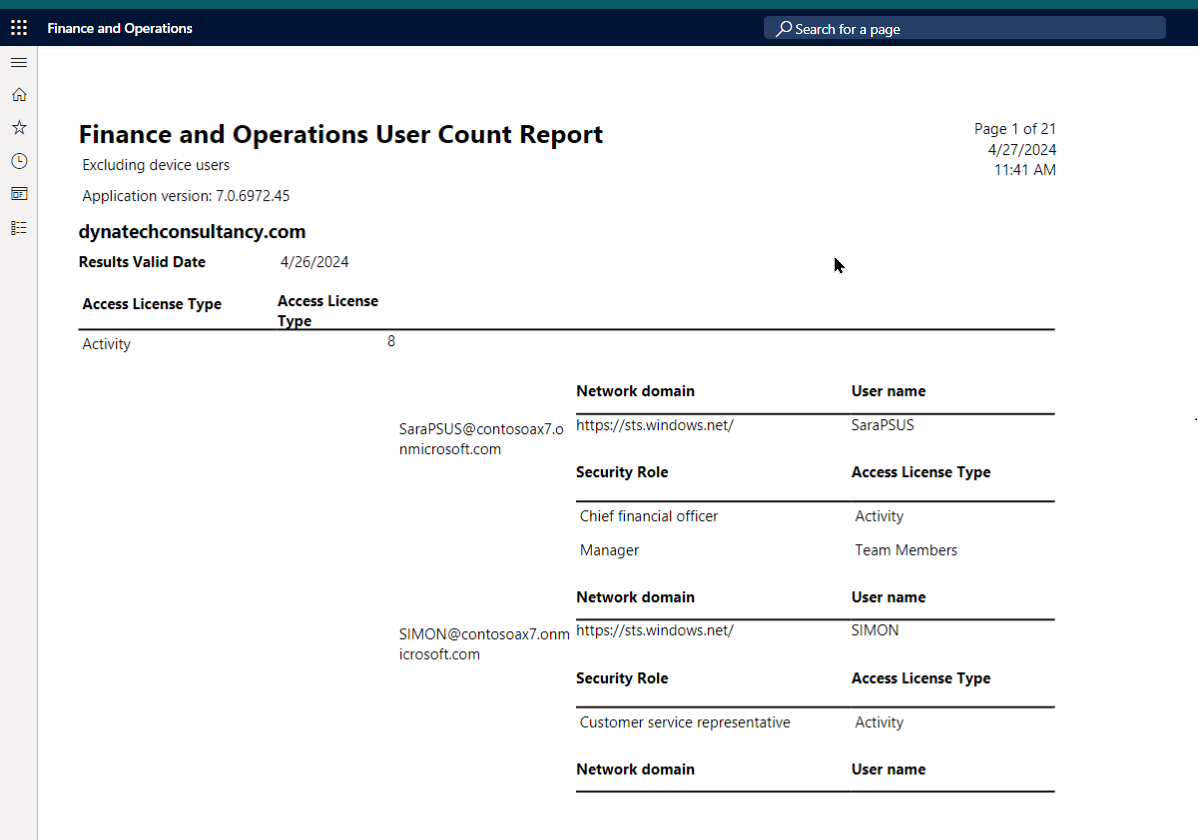Go to Home from the sidebar
The width and height of the screenshot is (1198, 840).
tap(19, 95)
